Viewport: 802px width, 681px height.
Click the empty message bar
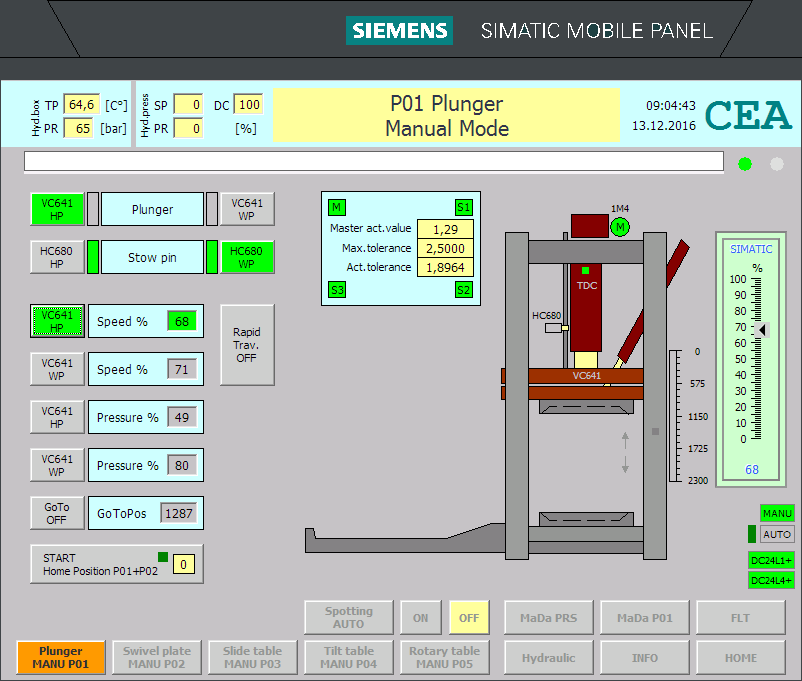[x=374, y=161]
